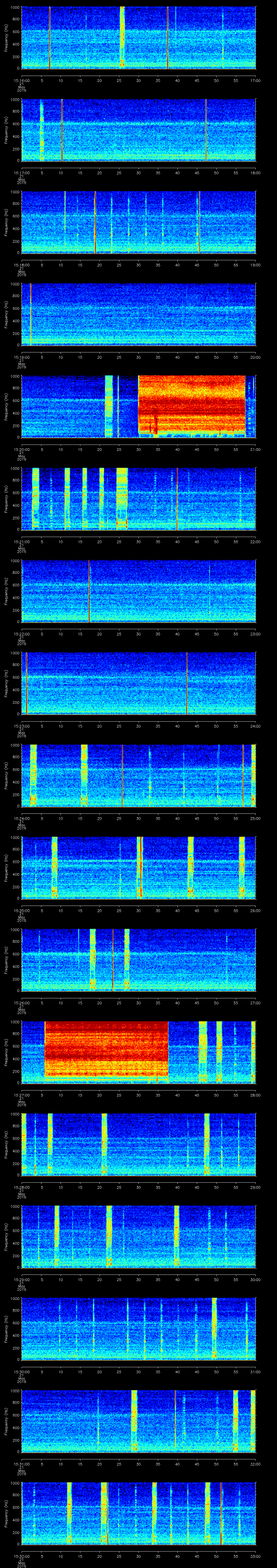This screenshot has height=1568, width=277.
Task: Open the spectrogram panel starting at 15:21:00
Action: click(x=139, y=499)
